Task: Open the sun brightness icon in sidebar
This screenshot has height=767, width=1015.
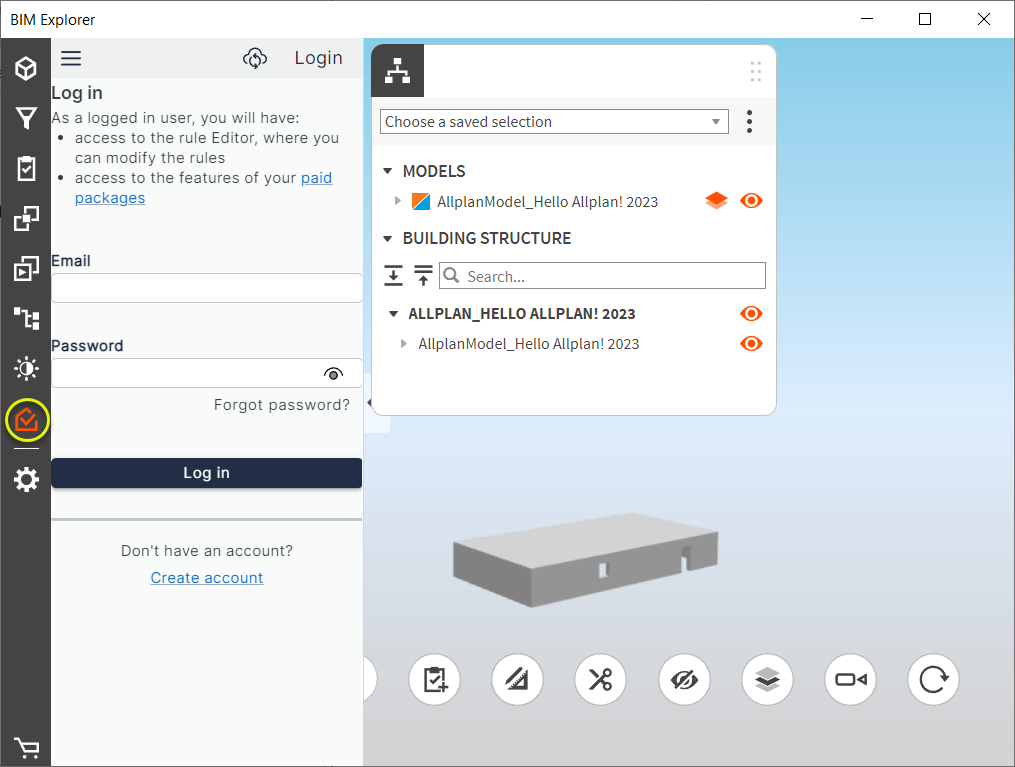Action: click(x=26, y=369)
